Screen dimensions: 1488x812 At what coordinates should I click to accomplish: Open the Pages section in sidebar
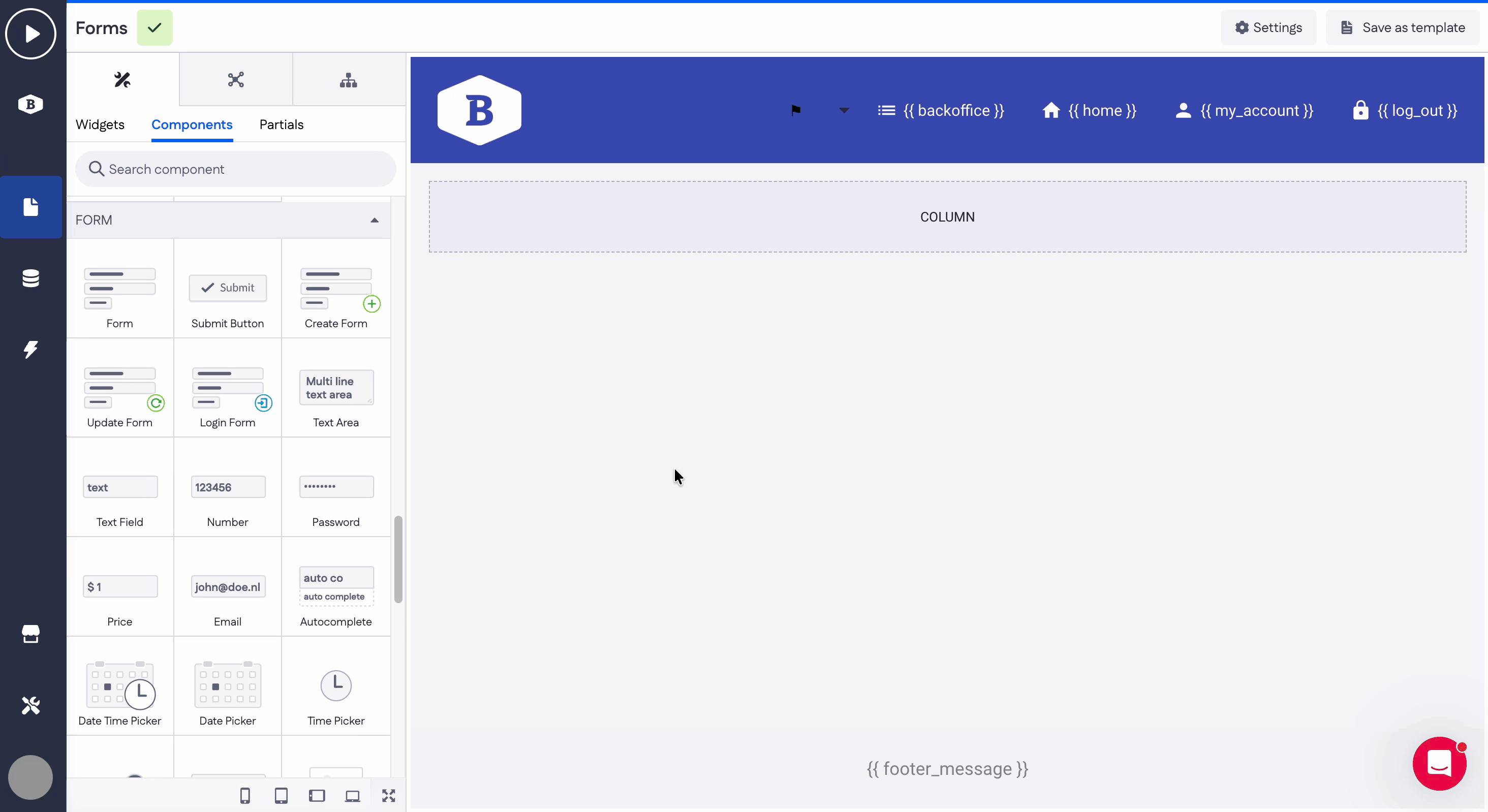point(30,207)
